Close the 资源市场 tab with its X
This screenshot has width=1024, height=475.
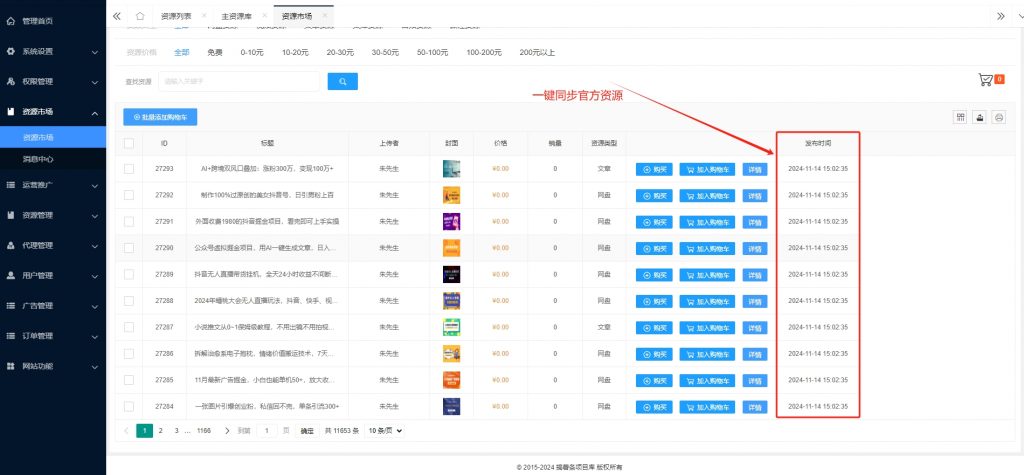pos(325,15)
